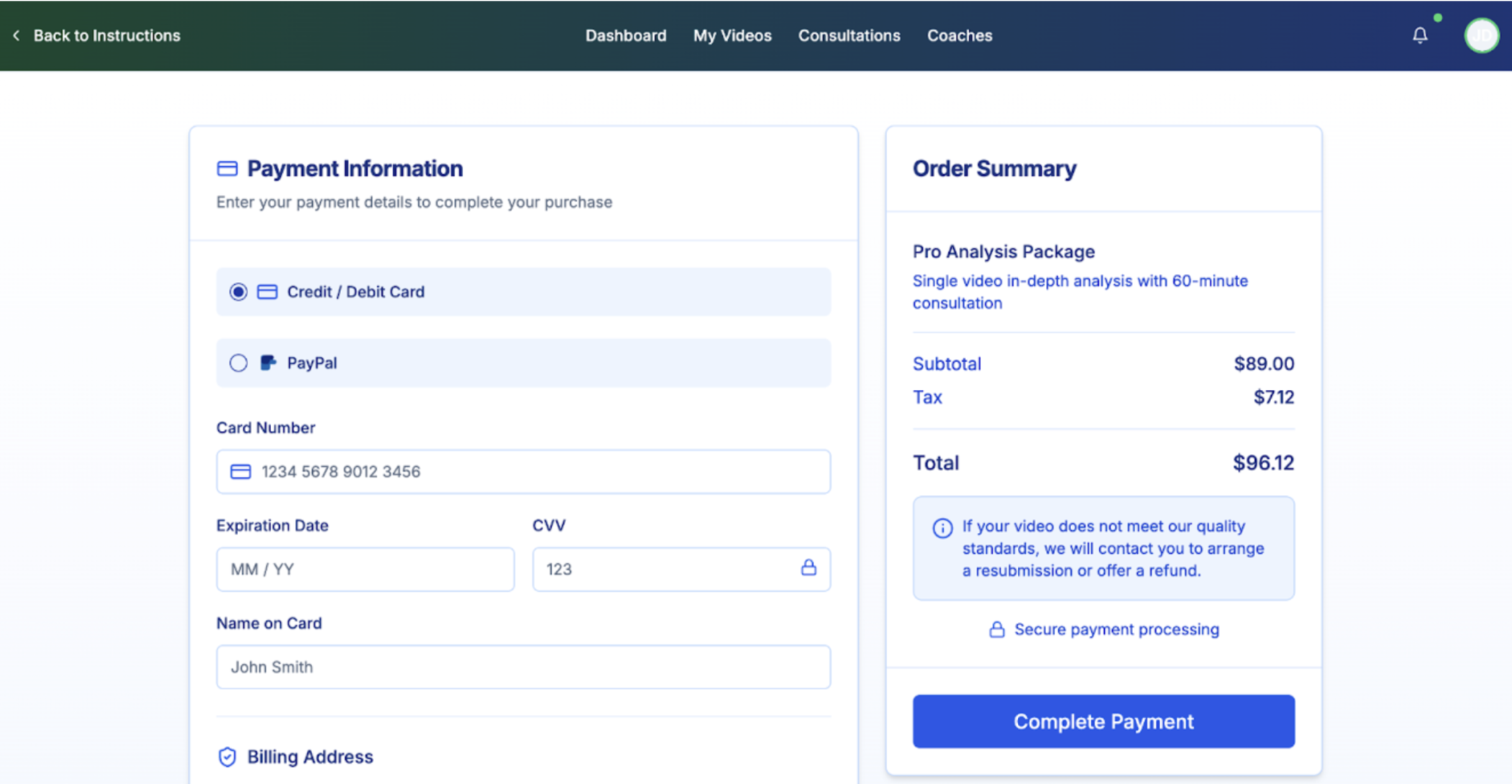Click the Secure payment processing lock icon
1512x784 pixels.
point(996,629)
